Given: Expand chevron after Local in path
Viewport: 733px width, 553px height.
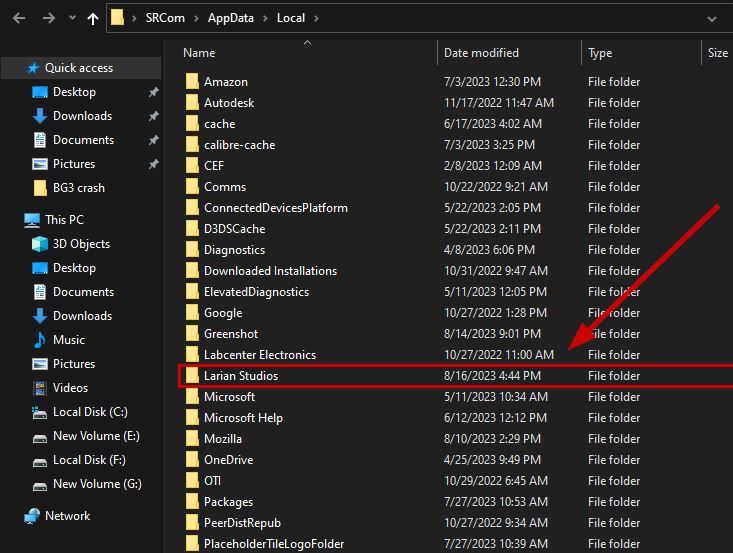Looking at the screenshot, I should tap(316, 18).
